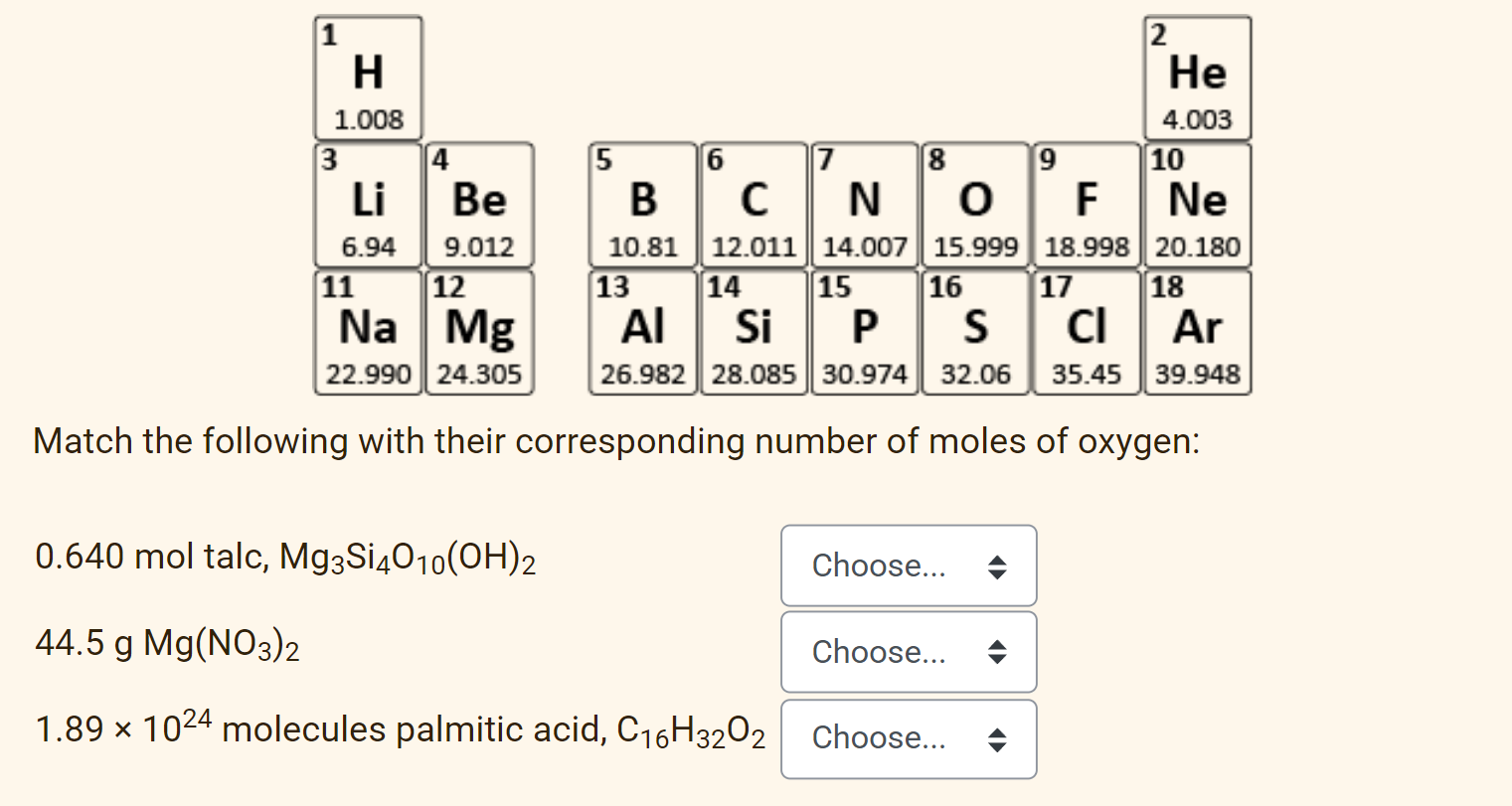
Task: Click the Beryllium element tile
Action: [x=479, y=205]
